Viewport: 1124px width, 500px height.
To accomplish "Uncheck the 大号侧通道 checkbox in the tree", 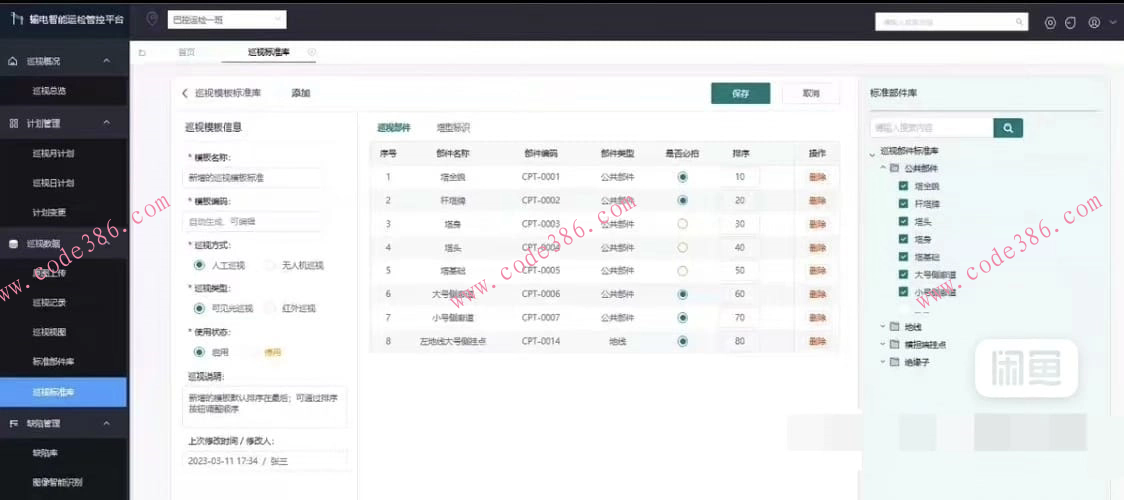I will (x=903, y=274).
